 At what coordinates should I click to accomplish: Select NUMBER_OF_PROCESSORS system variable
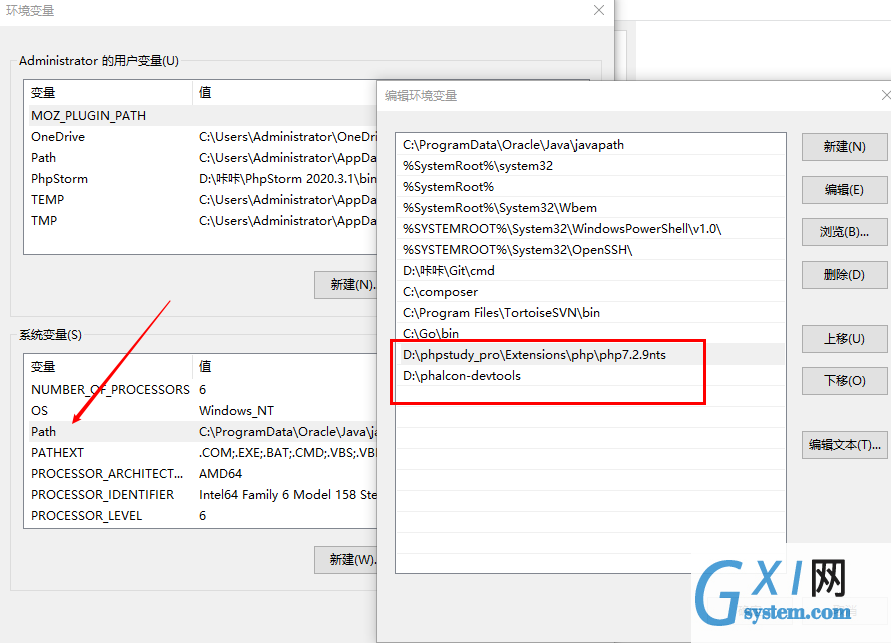(x=202, y=390)
